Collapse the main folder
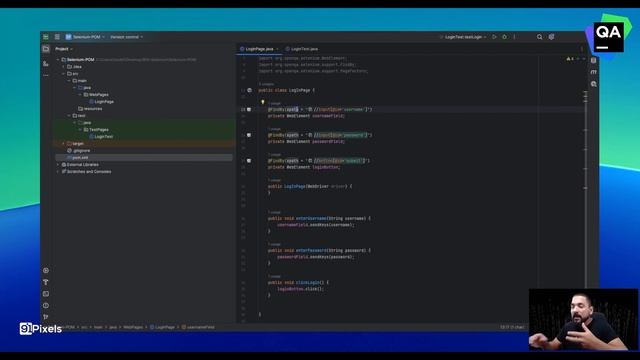 [x=69, y=80]
